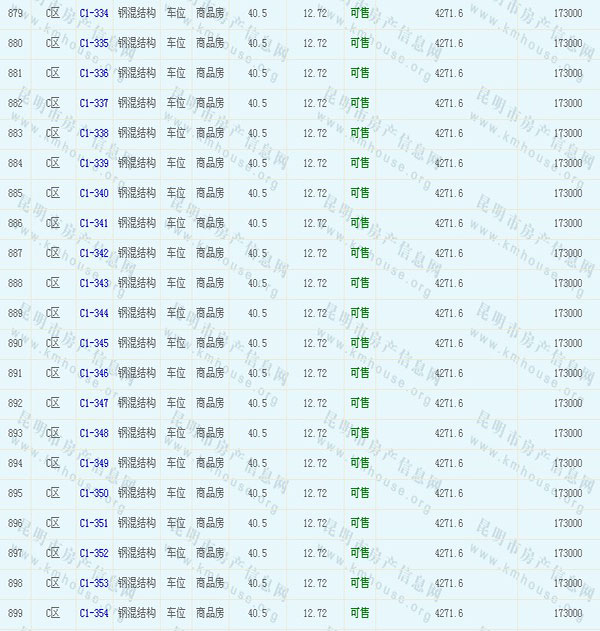This screenshot has height=631, width=600.
Task: View details for unit C1-340
Action: [x=94, y=193]
